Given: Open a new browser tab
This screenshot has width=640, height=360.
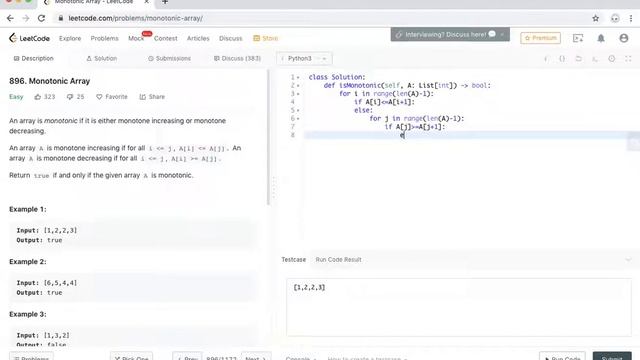Looking at the screenshot, I should [164, 2].
